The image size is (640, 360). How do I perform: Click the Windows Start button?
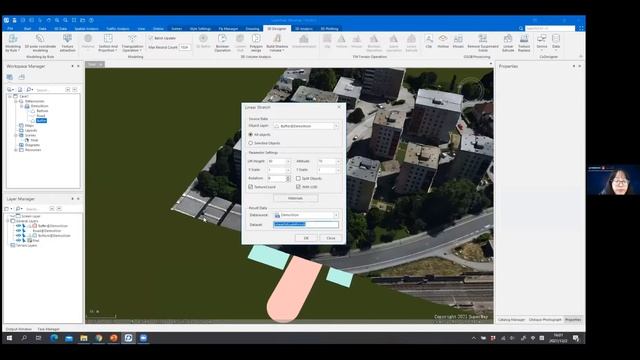pyautogui.click(x=9, y=338)
